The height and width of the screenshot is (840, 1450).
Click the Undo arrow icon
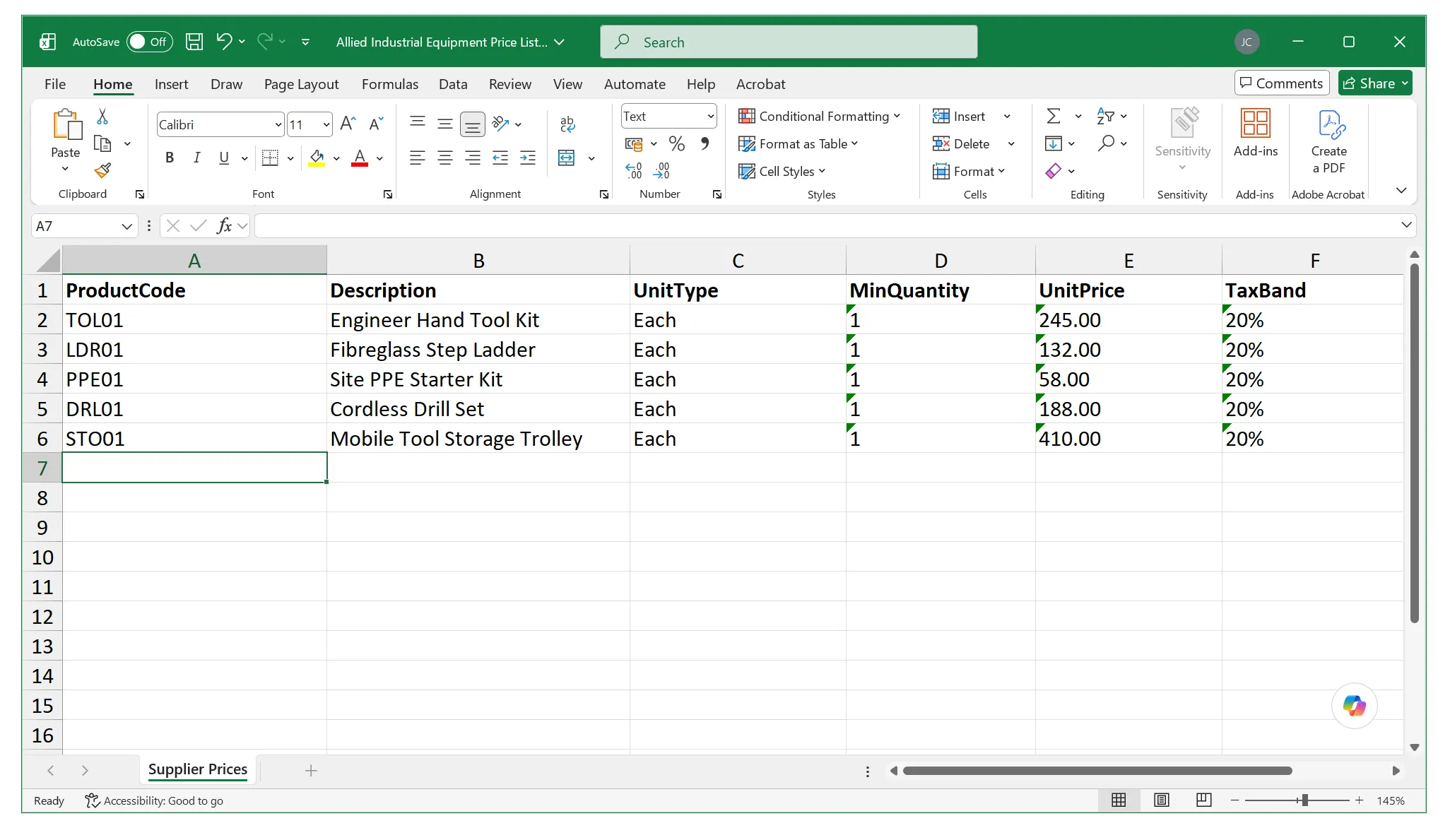pyautogui.click(x=224, y=41)
